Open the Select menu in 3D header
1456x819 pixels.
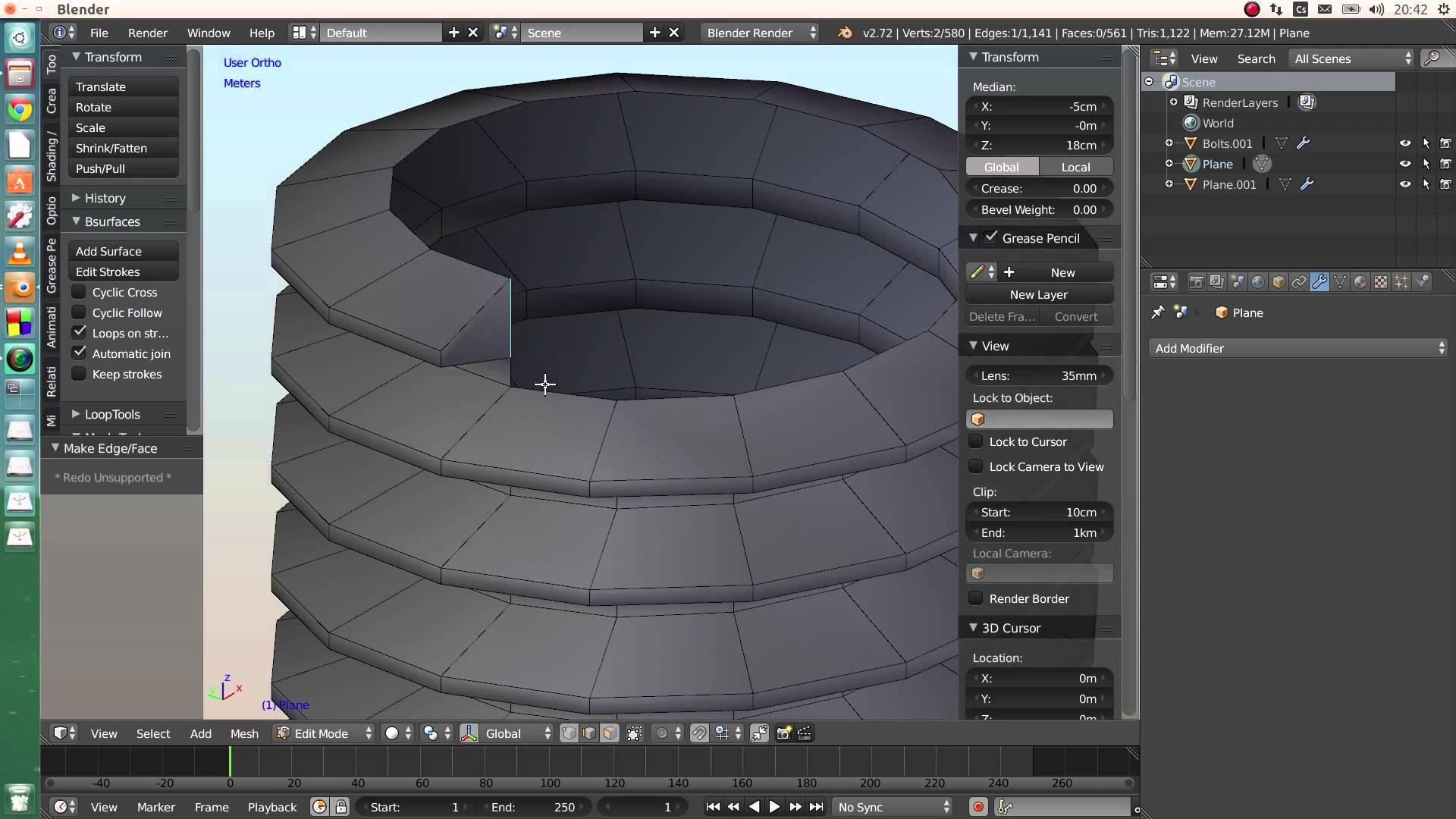click(153, 733)
